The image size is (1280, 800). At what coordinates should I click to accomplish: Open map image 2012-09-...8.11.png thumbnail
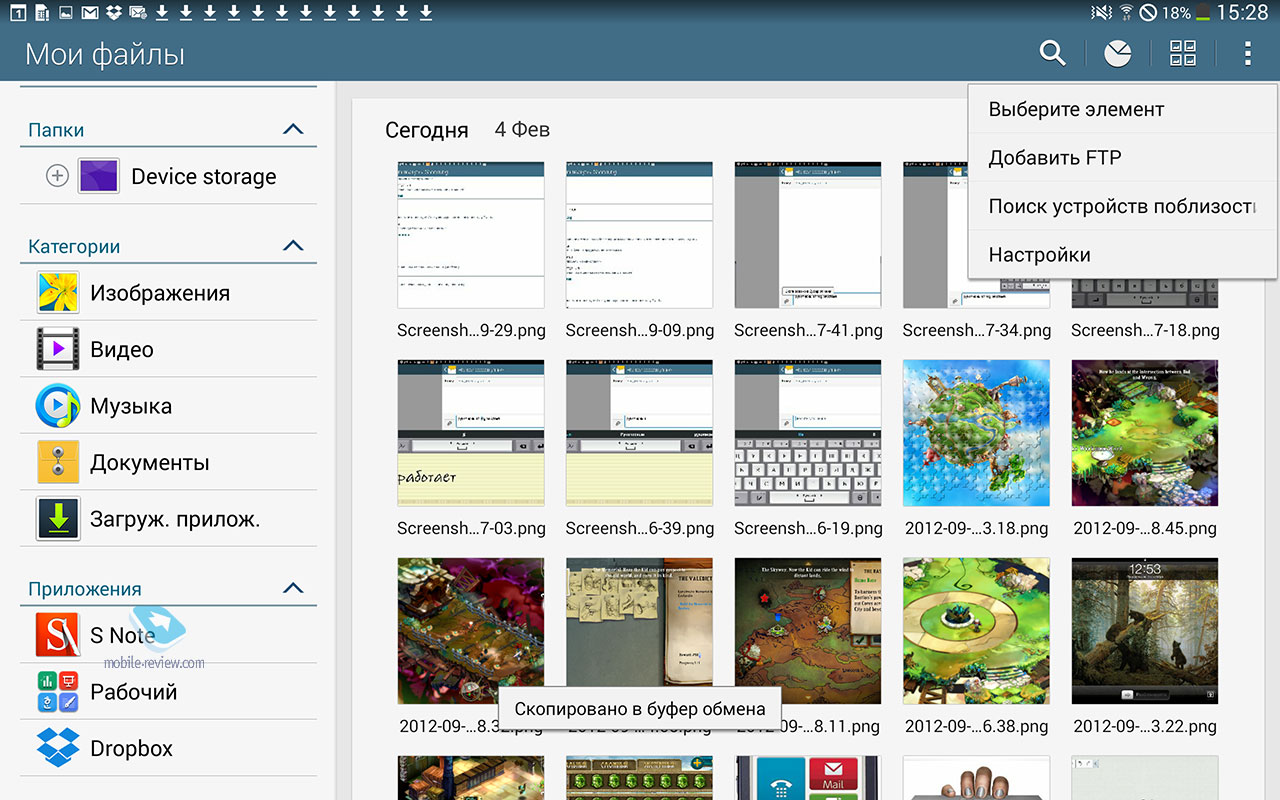808,631
